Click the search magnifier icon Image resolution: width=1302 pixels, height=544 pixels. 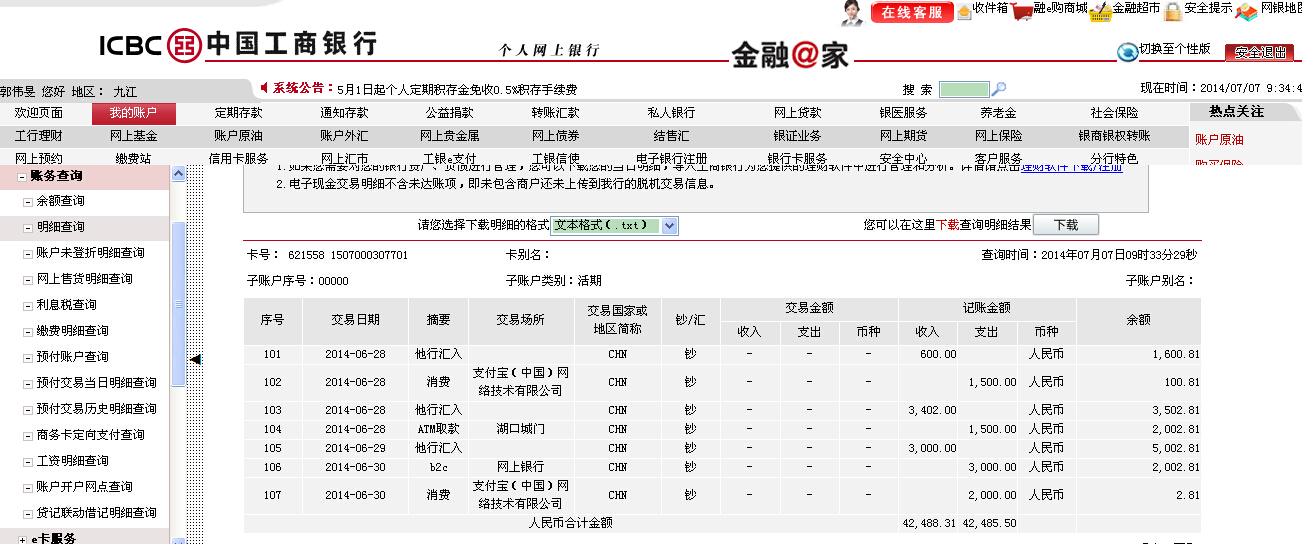click(x=999, y=89)
